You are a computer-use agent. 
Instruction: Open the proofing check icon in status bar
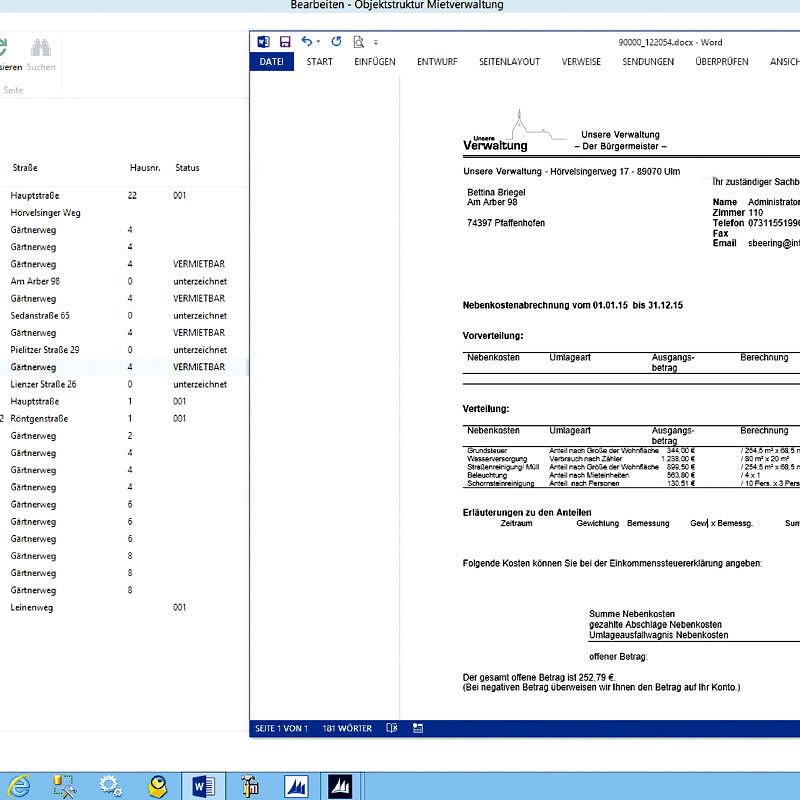point(393,728)
